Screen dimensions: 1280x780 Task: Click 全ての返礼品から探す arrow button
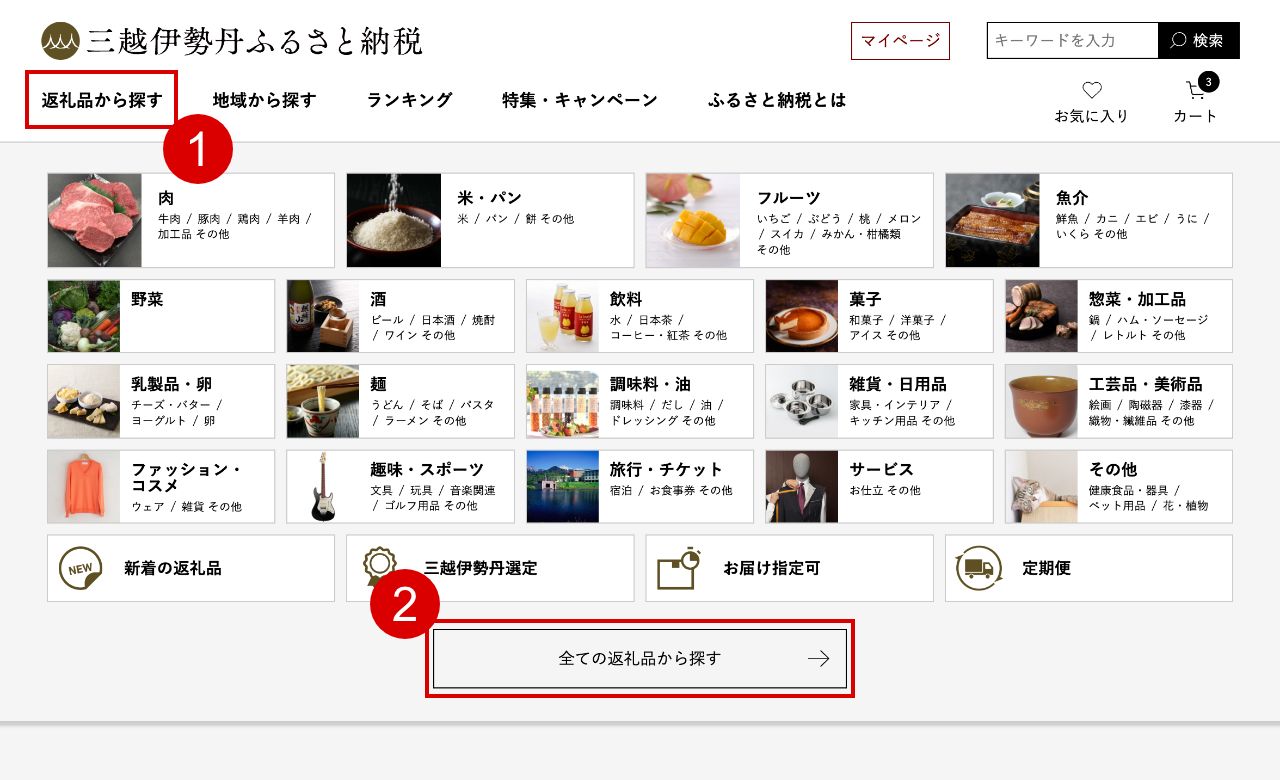point(640,658)
